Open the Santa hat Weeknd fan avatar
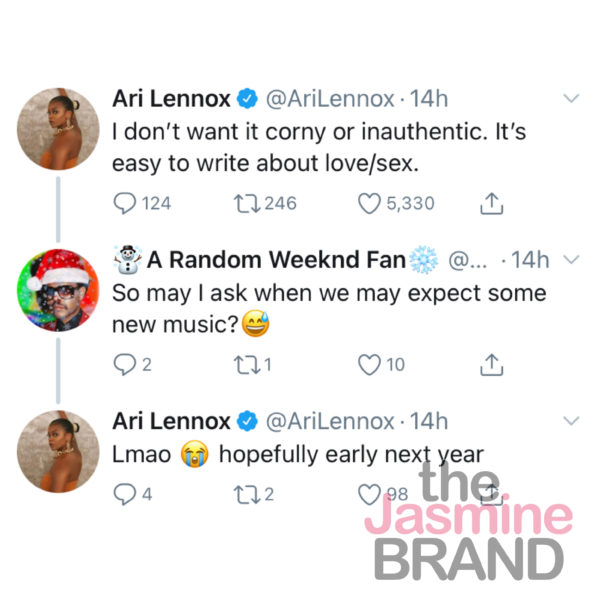The width and height of the screenshot is (595, 595). (x=58, y=290)
